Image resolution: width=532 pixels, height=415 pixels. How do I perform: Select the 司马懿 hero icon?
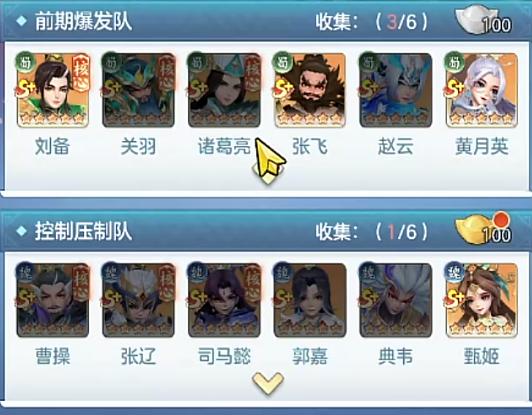[224, 300]
